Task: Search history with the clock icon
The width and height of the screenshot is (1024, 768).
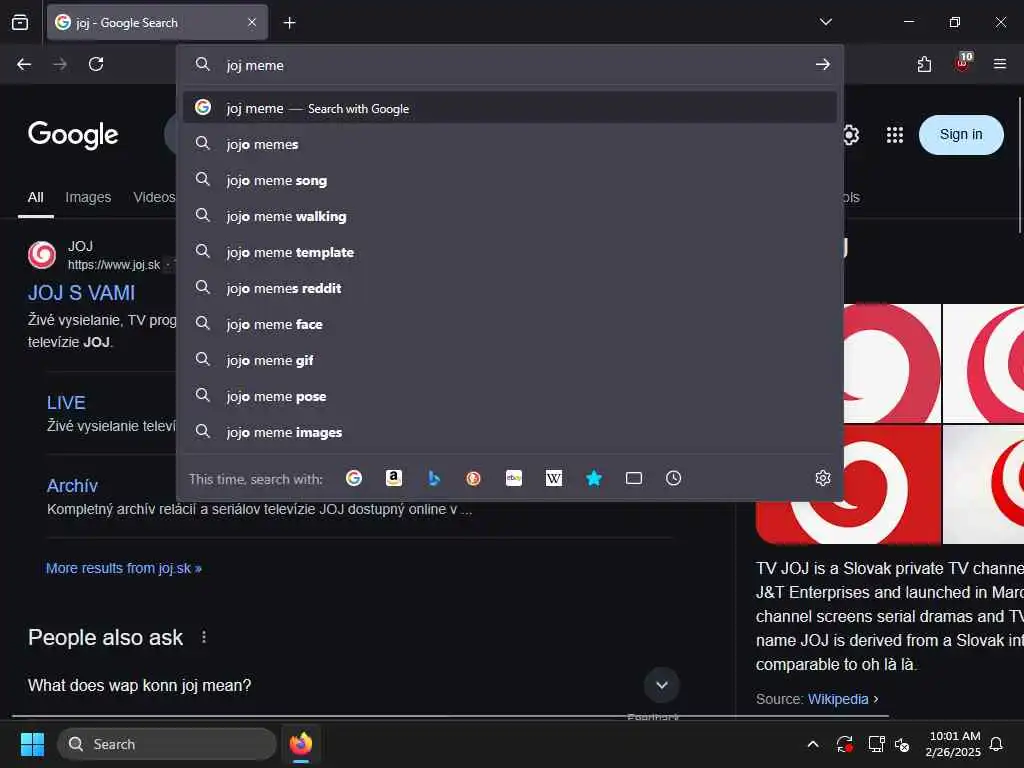Action: point(673,478)
